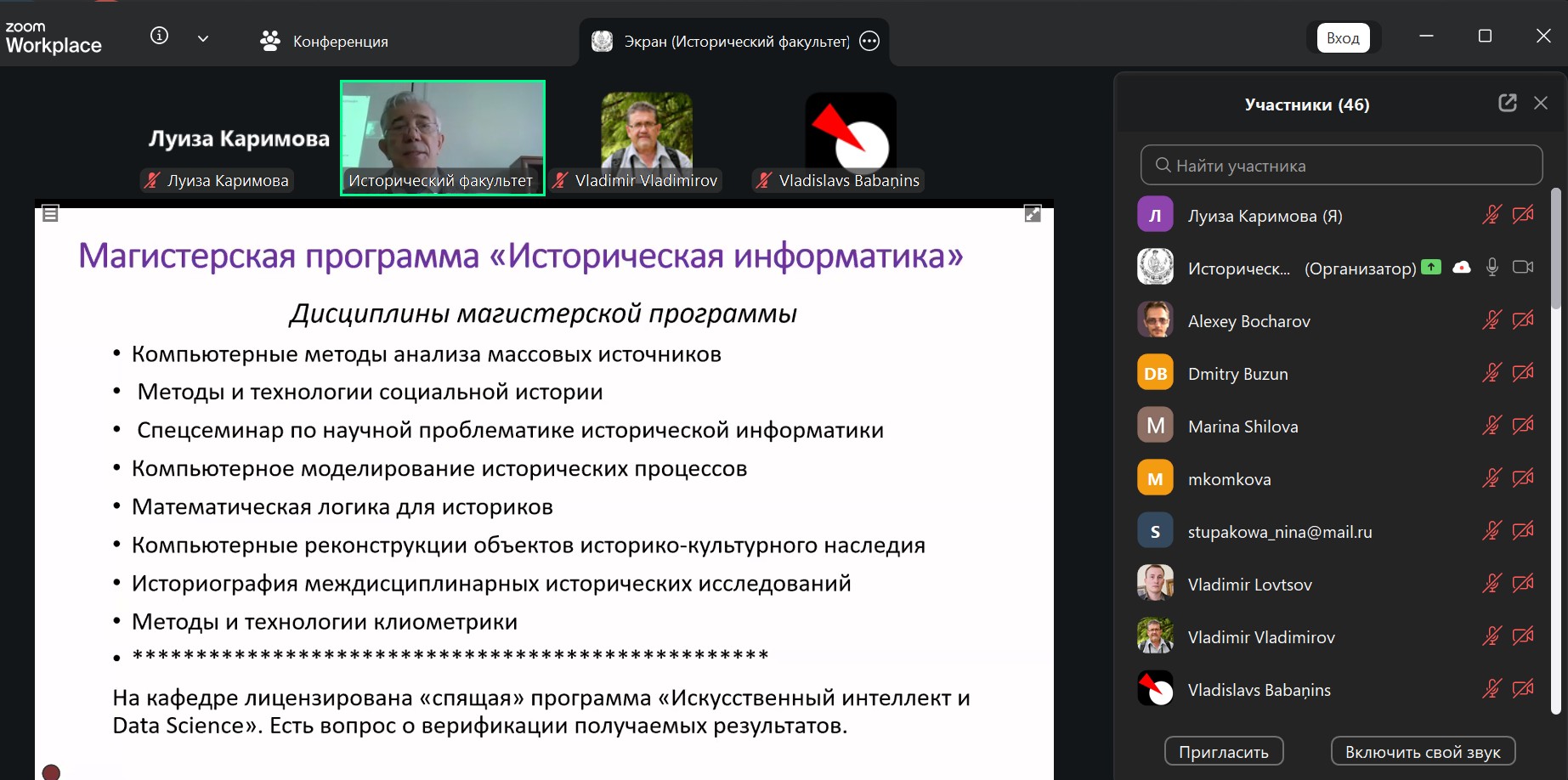Click the active camera icon of Исторический факультет
The height and width of the screenshot is (780, 1568).
coord(1522,267)
